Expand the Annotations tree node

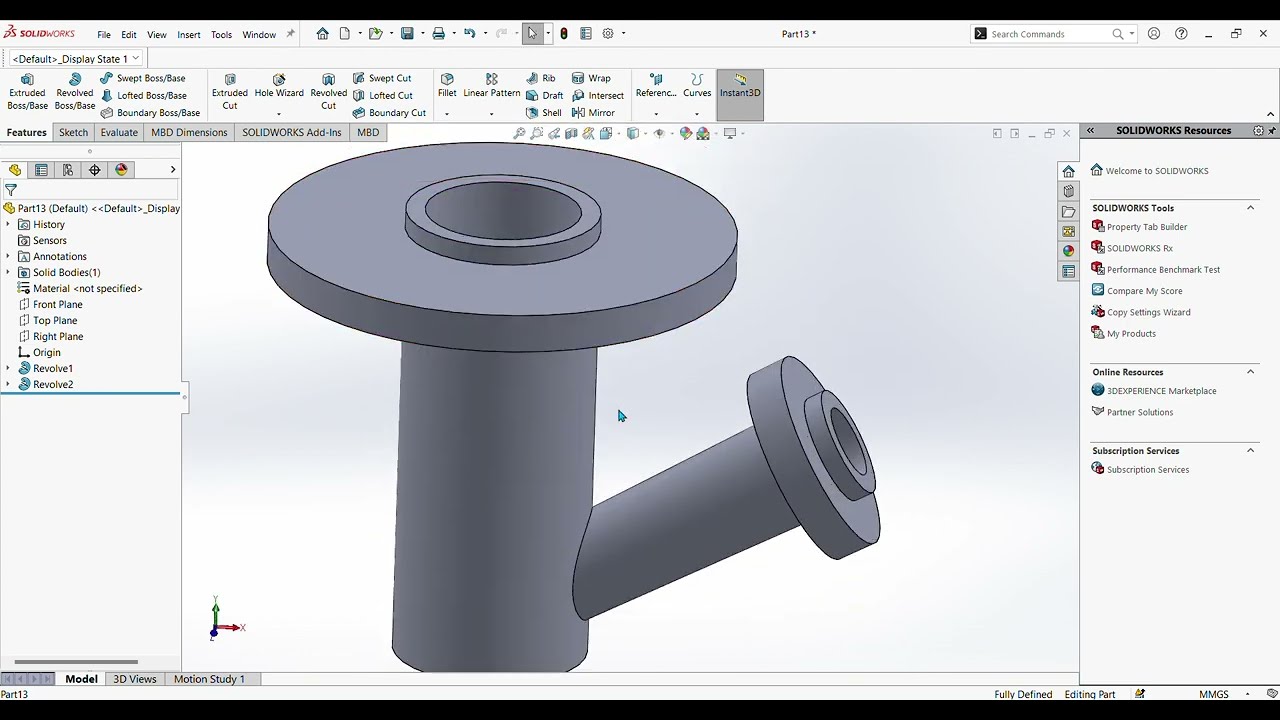[x=8, y=256]
